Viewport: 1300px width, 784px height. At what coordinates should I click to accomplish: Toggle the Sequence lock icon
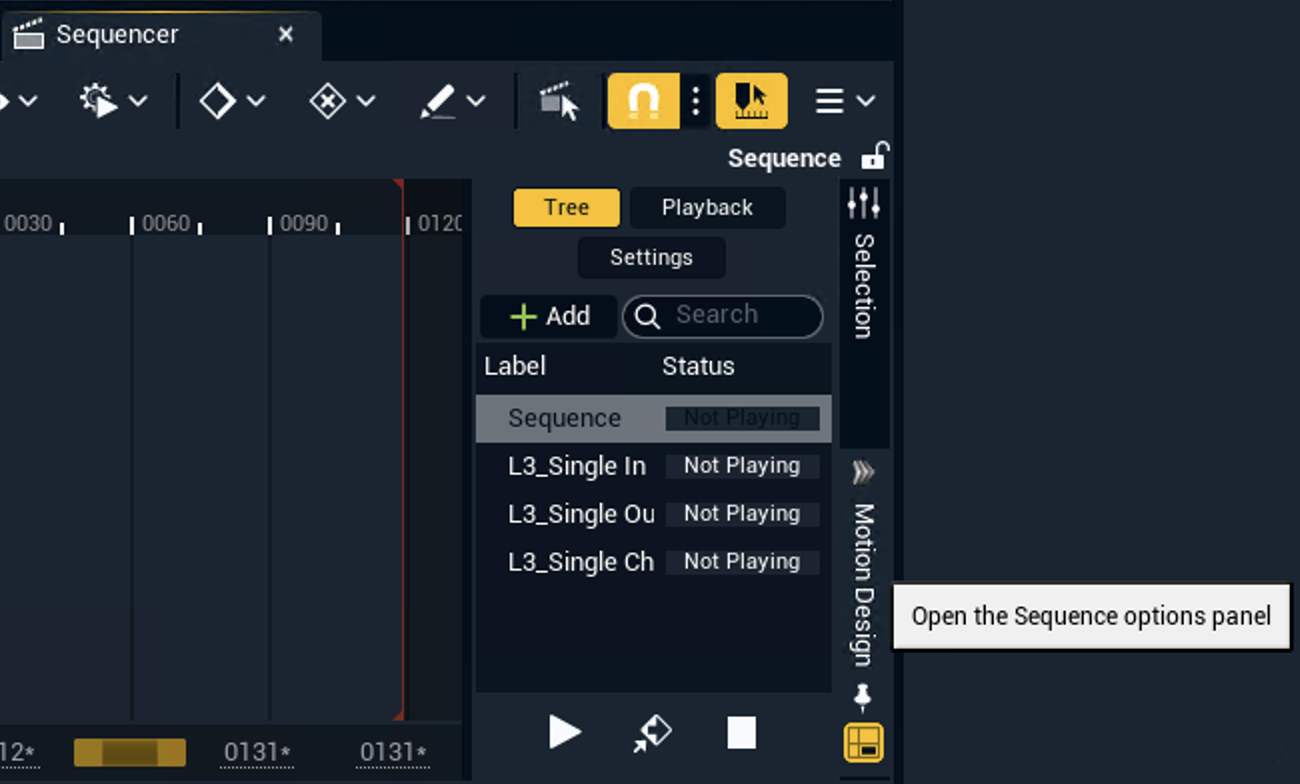tap(875, 157)
